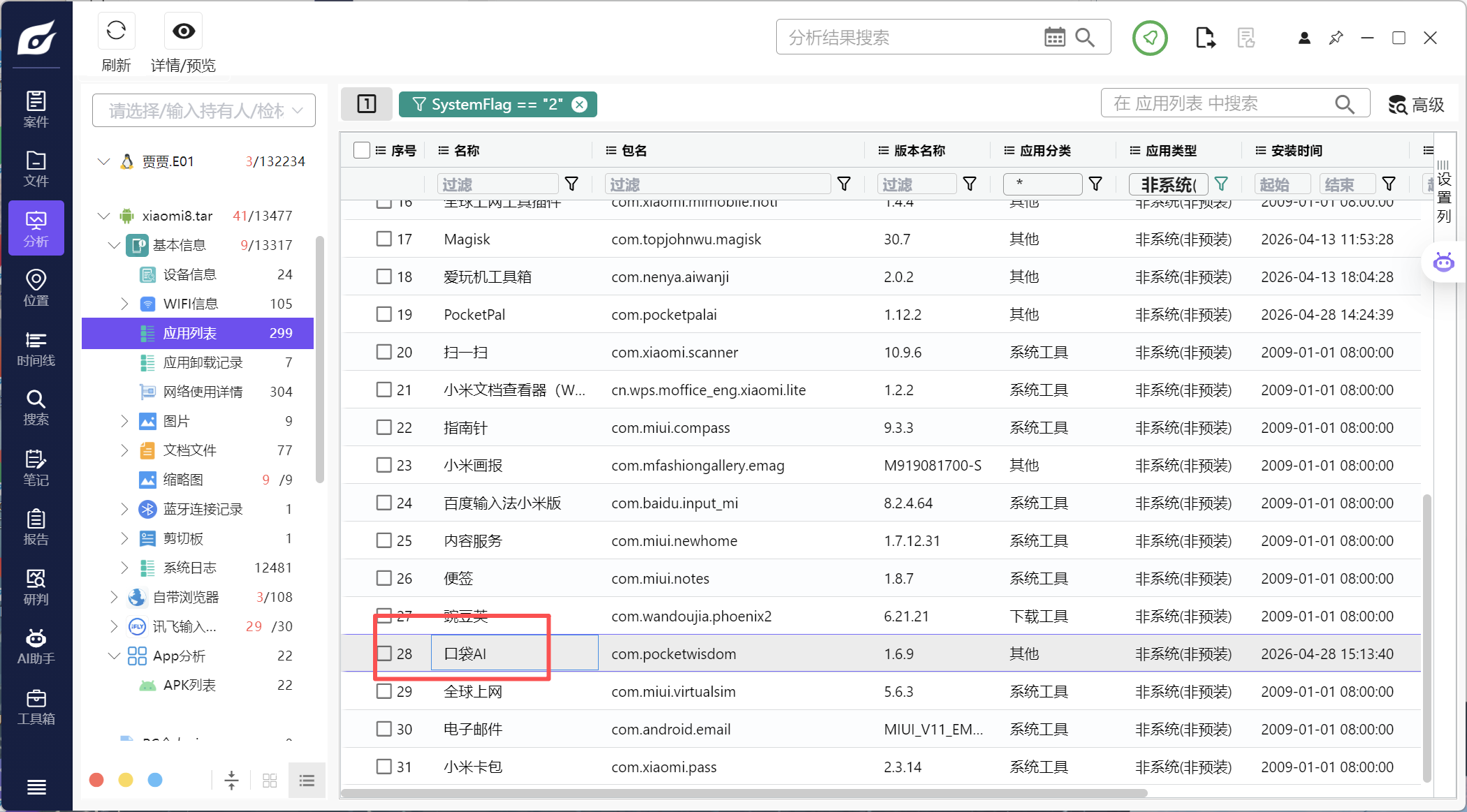1467x812 pixels.
Task: Click the SystemFlag == "2" filter tag
Action: [x=497, y=104]
